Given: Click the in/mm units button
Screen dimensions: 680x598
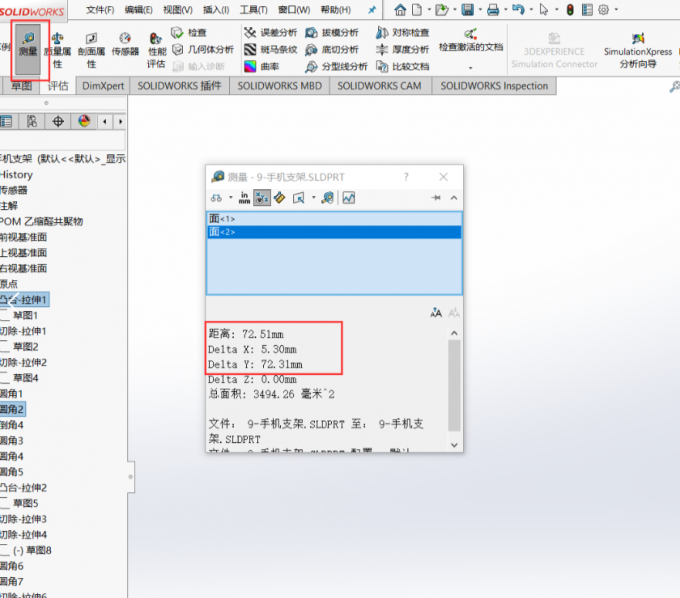Looking at the screenshot, I should pos(244,198).
